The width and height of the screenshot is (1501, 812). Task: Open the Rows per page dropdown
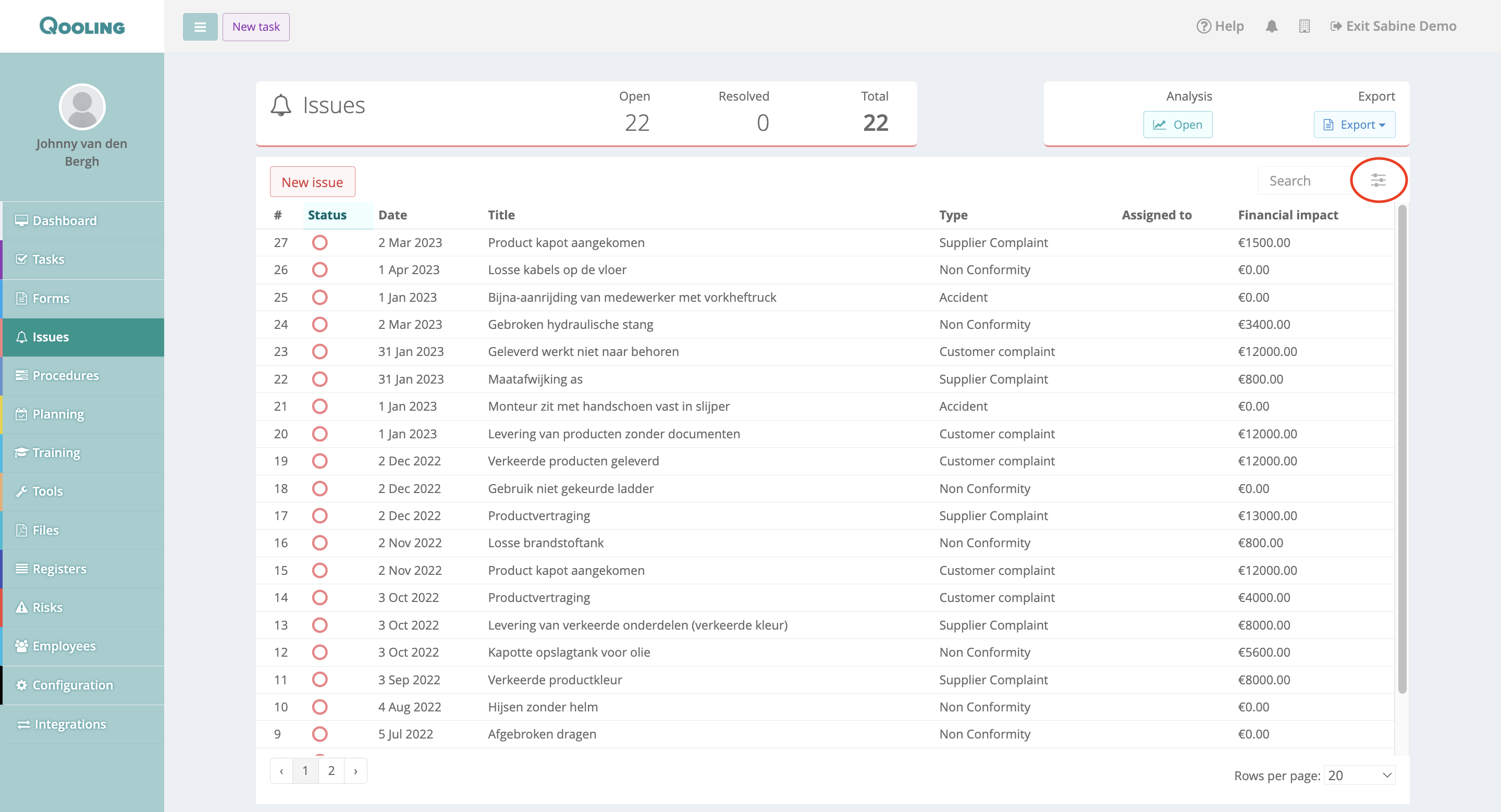(1359, 776)
